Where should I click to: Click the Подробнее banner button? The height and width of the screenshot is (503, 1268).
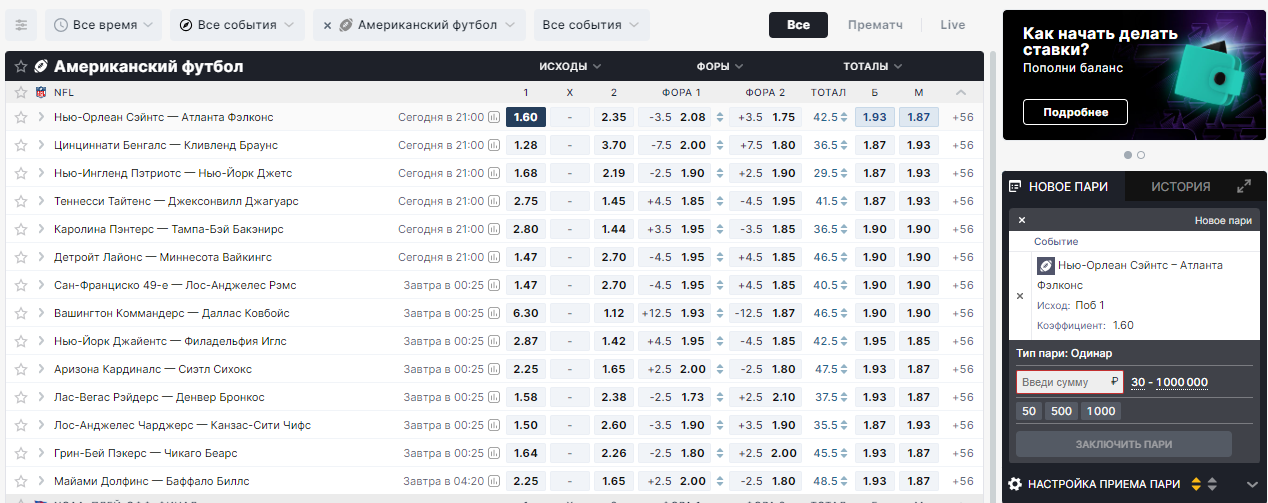click(x=1075, y=112)
